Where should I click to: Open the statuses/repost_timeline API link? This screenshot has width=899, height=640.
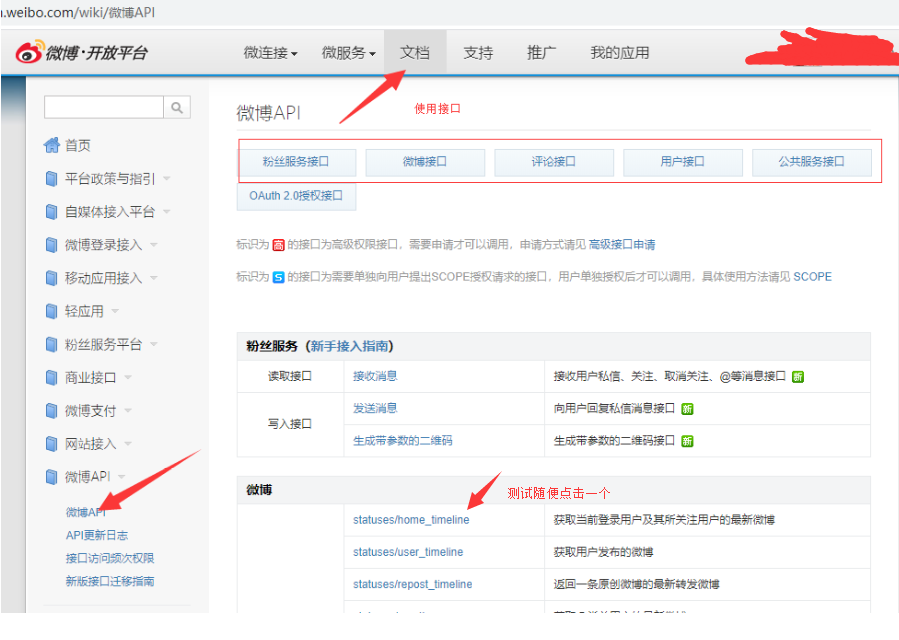[x=413, y=584]
